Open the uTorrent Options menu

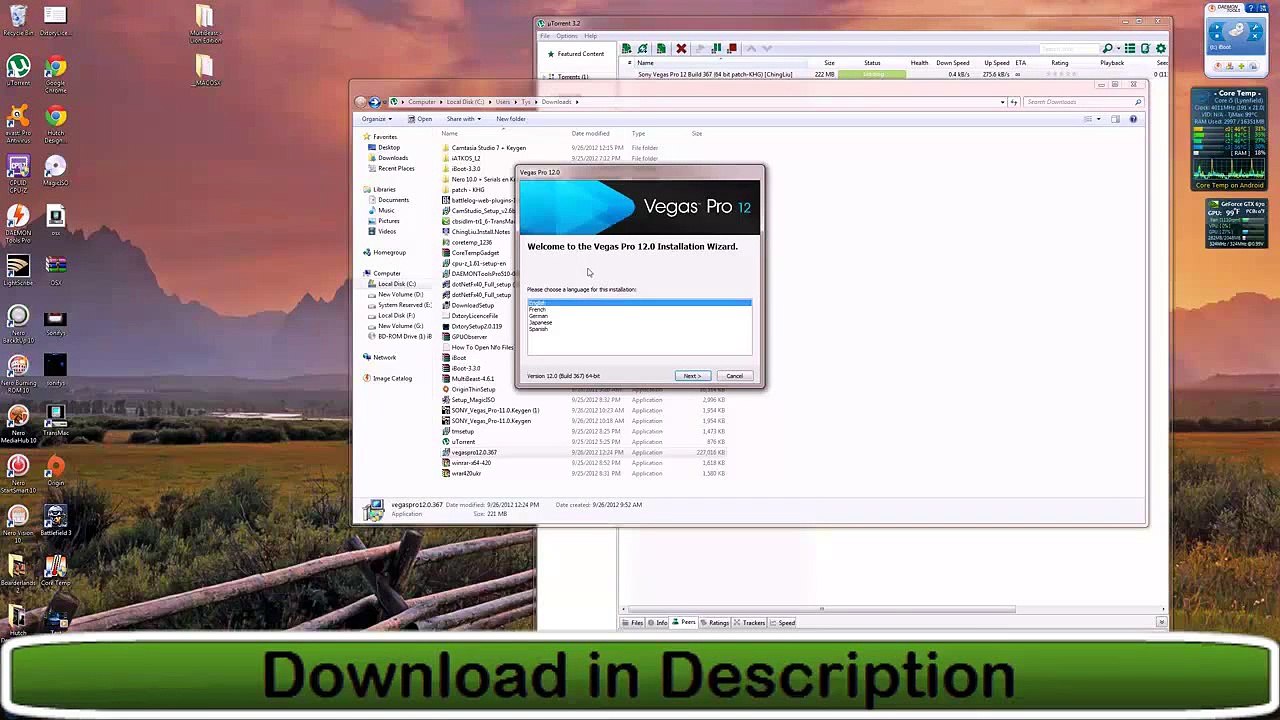[567, 36]
